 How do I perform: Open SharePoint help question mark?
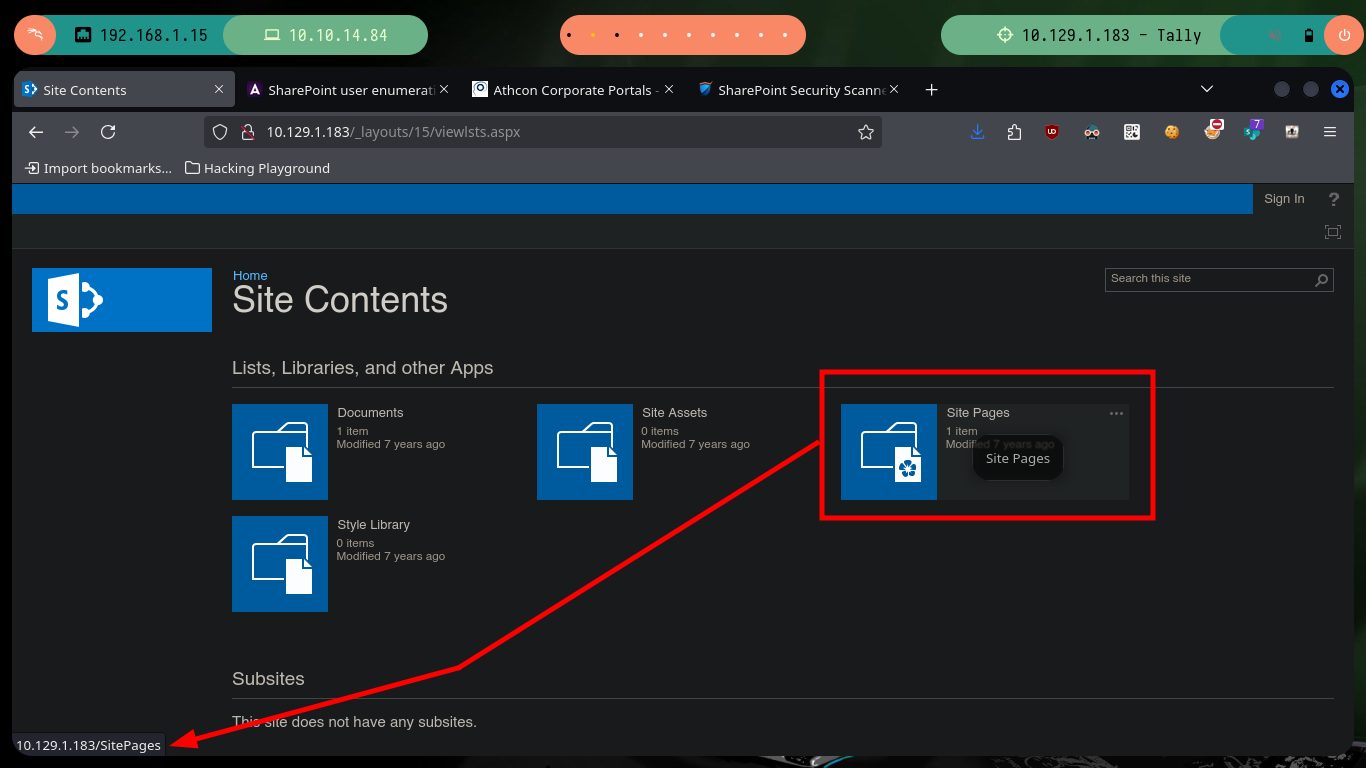pyautogui.click(x=1333, y=199)
